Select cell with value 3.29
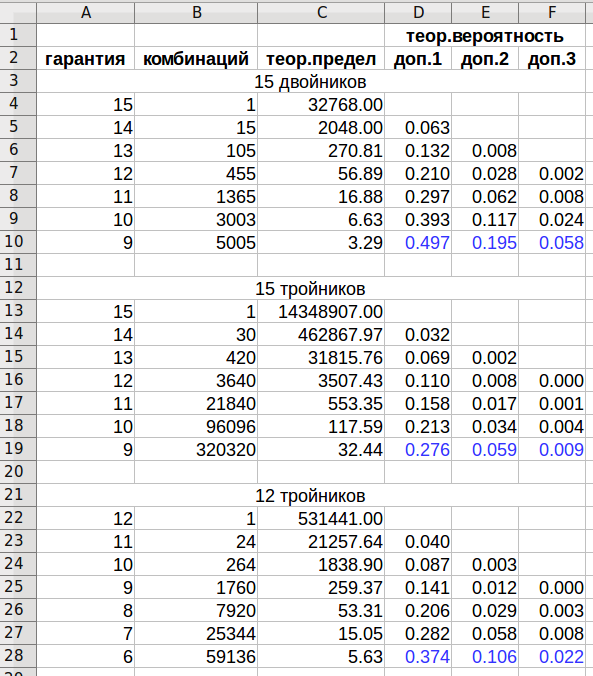593x676 pixels. pyautogui.click(x=321, y=243)
